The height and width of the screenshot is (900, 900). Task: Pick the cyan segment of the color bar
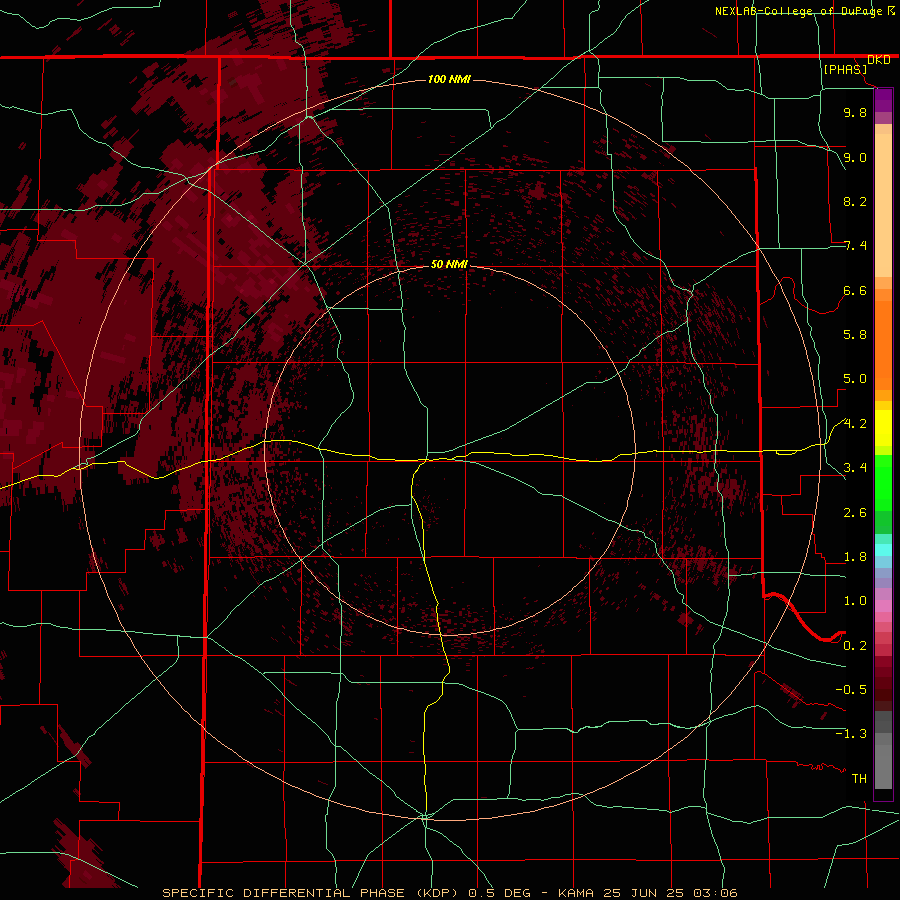883,550
